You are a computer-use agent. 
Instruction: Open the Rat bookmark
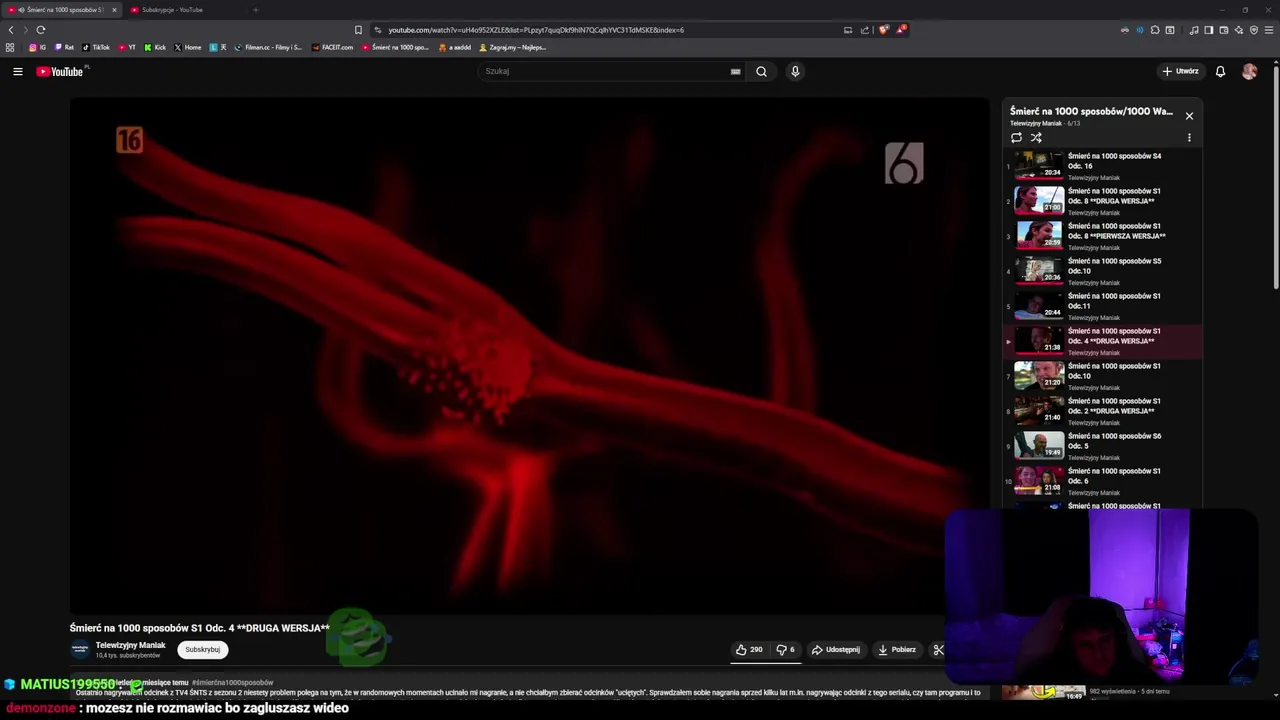(x=65, y=47)
